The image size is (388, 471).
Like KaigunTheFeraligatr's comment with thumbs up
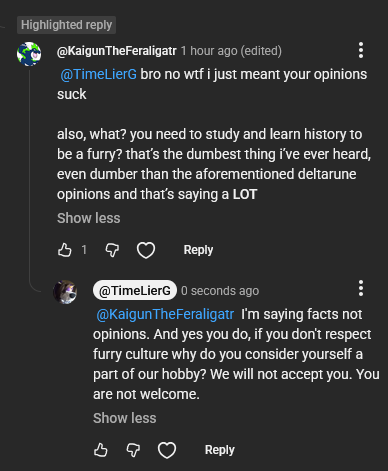pyautogui.click(x=64, y=250)
